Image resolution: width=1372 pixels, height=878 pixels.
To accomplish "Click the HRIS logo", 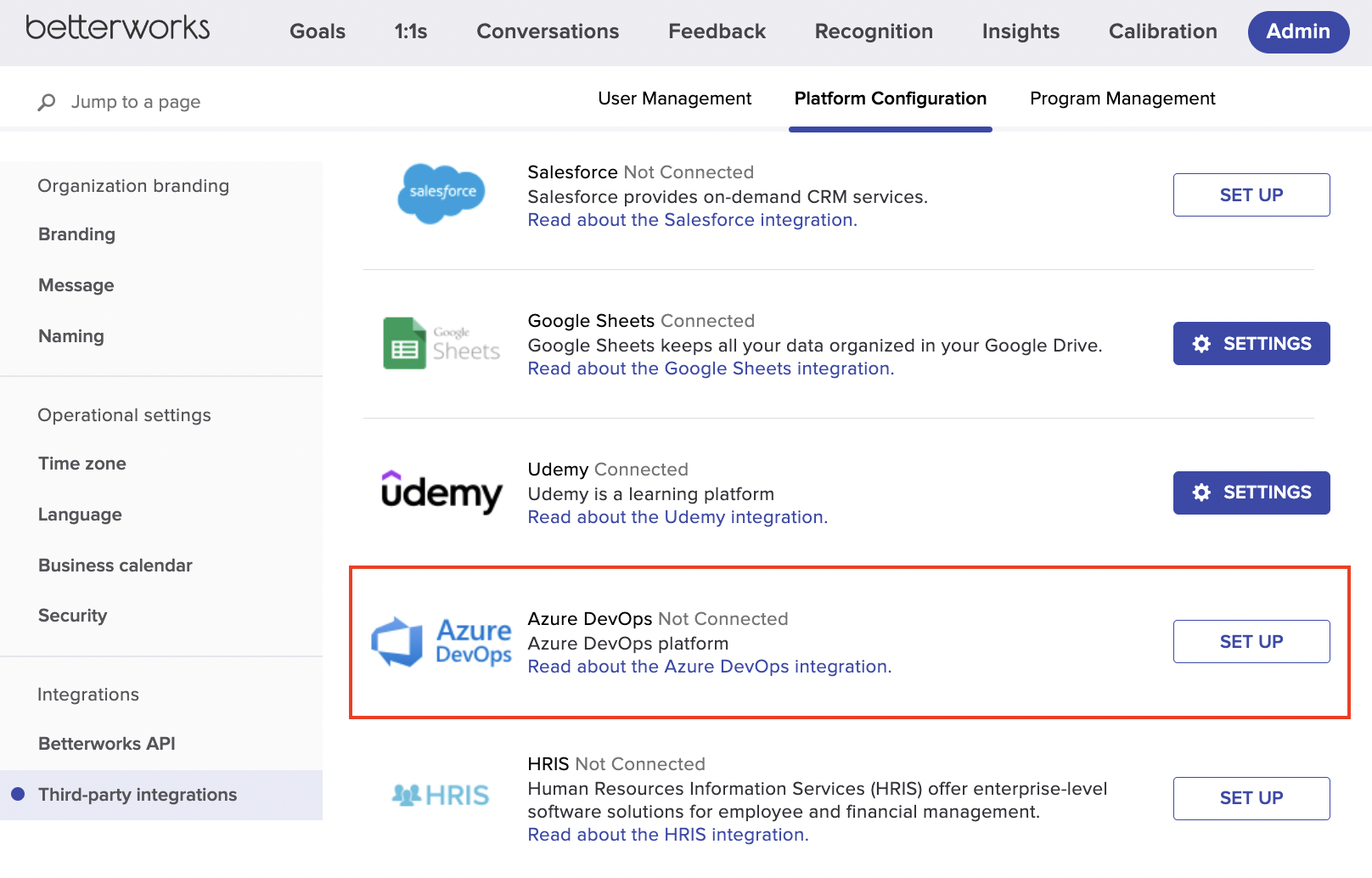I will 441,796.
